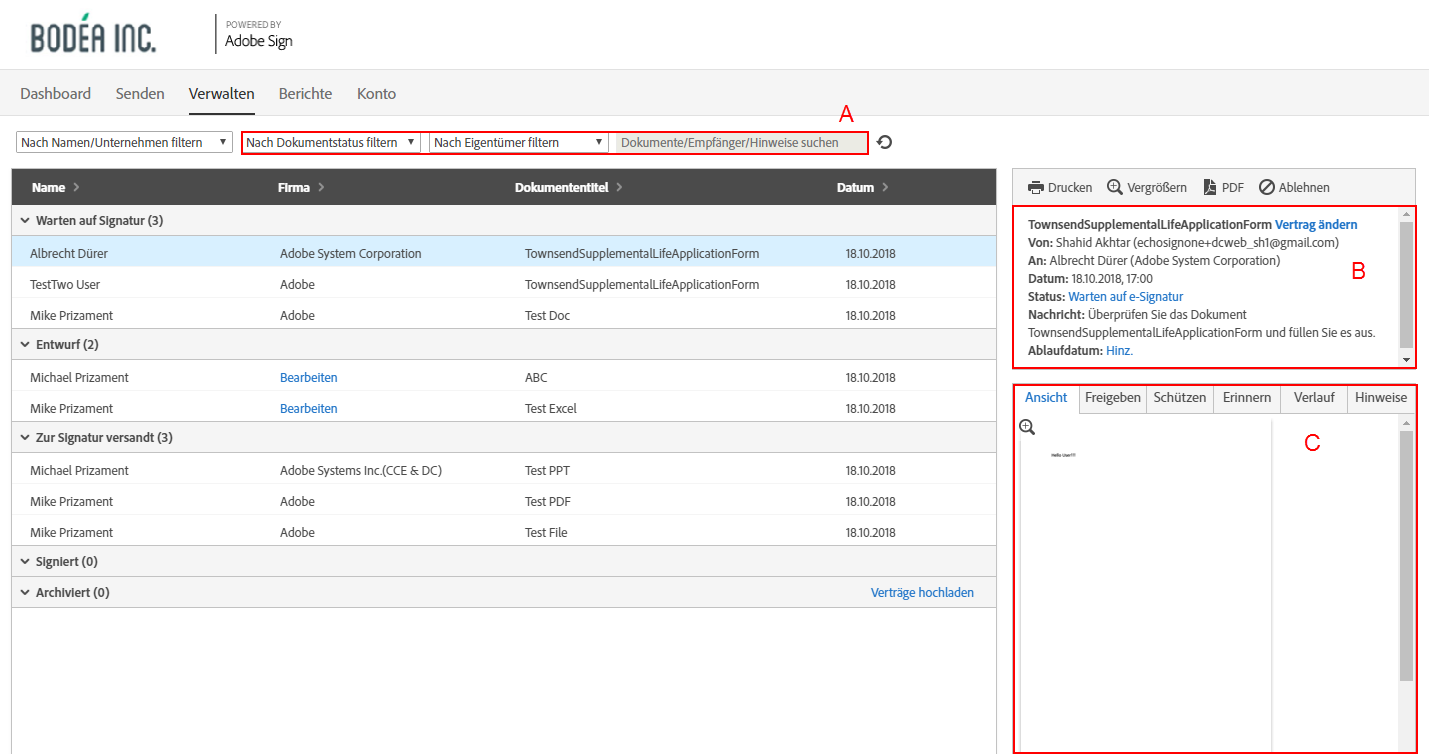Zoom the document preview with magnifier icon

coord(1027,428)
